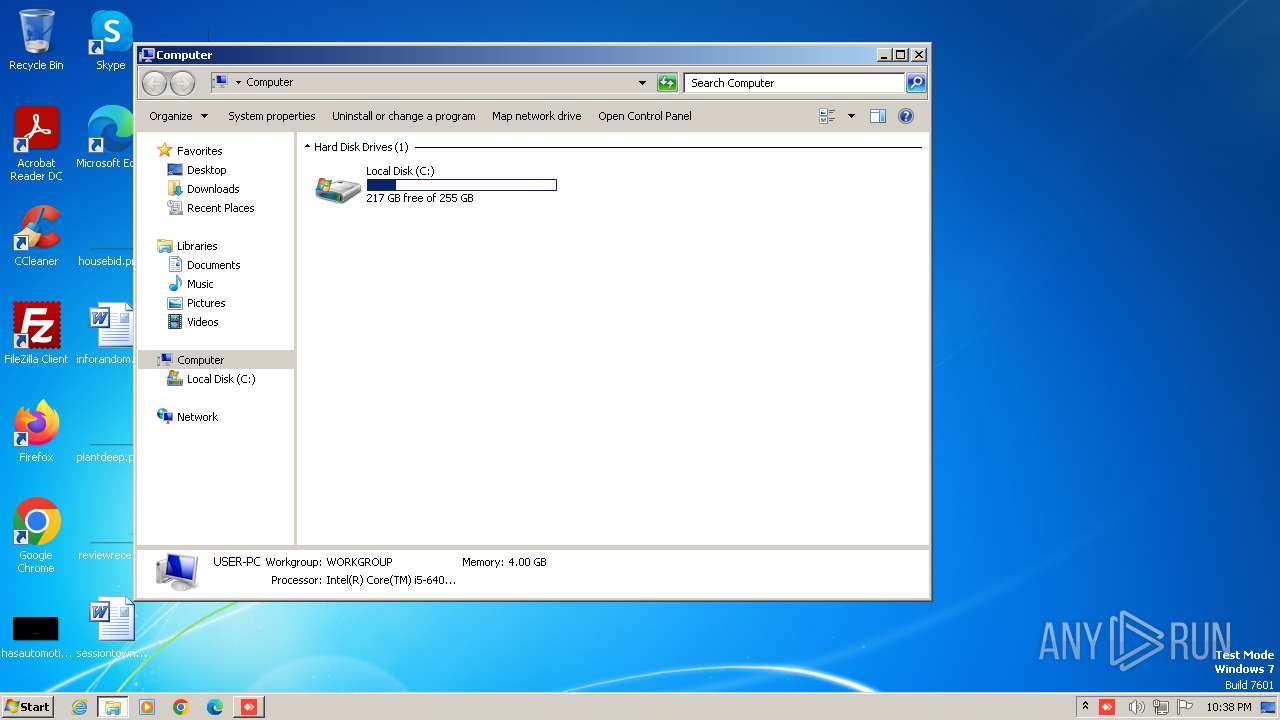Launch Chrome from the taskbar

click(181, 707)
